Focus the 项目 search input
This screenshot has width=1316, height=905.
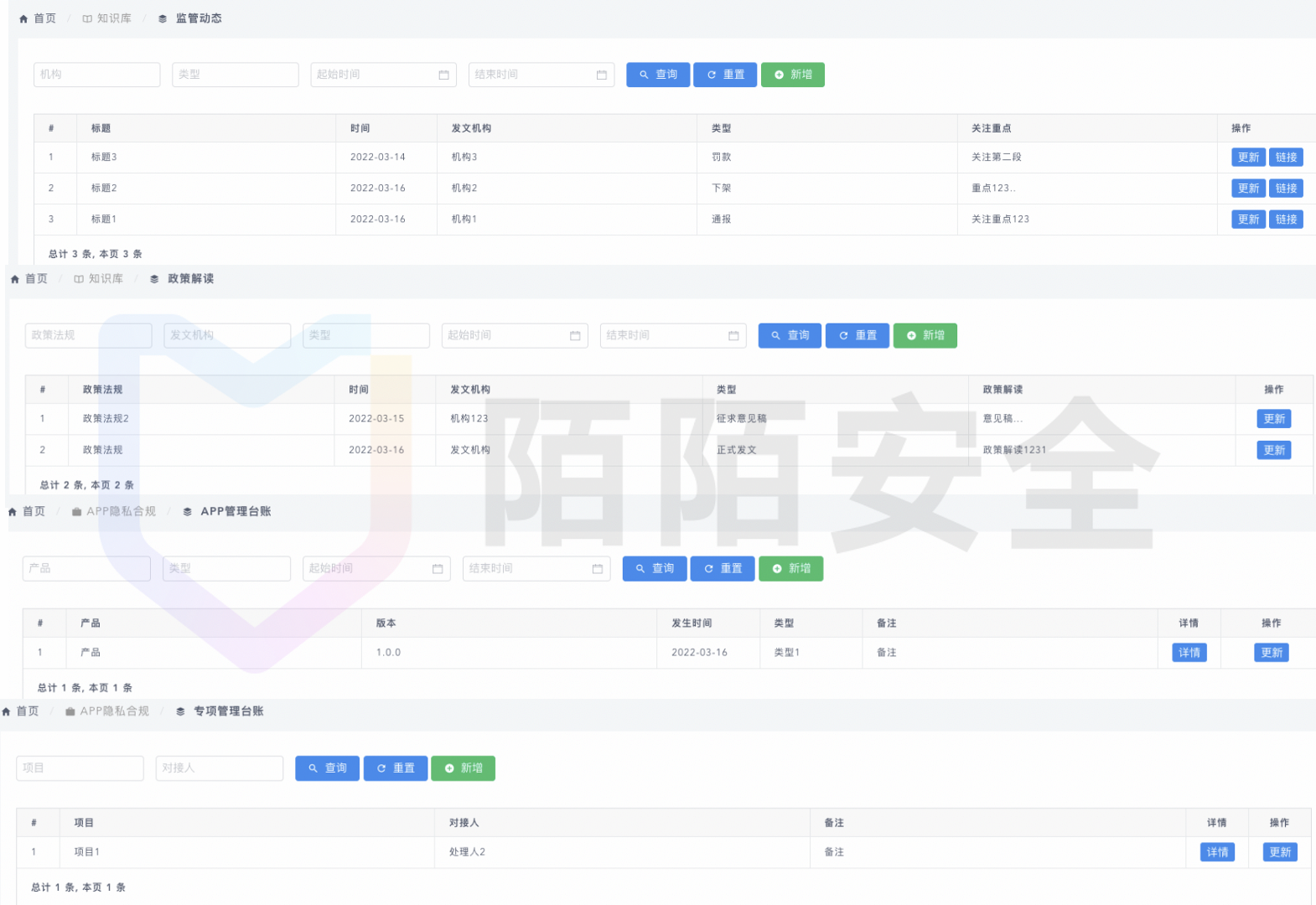click(x=80, y=768)
